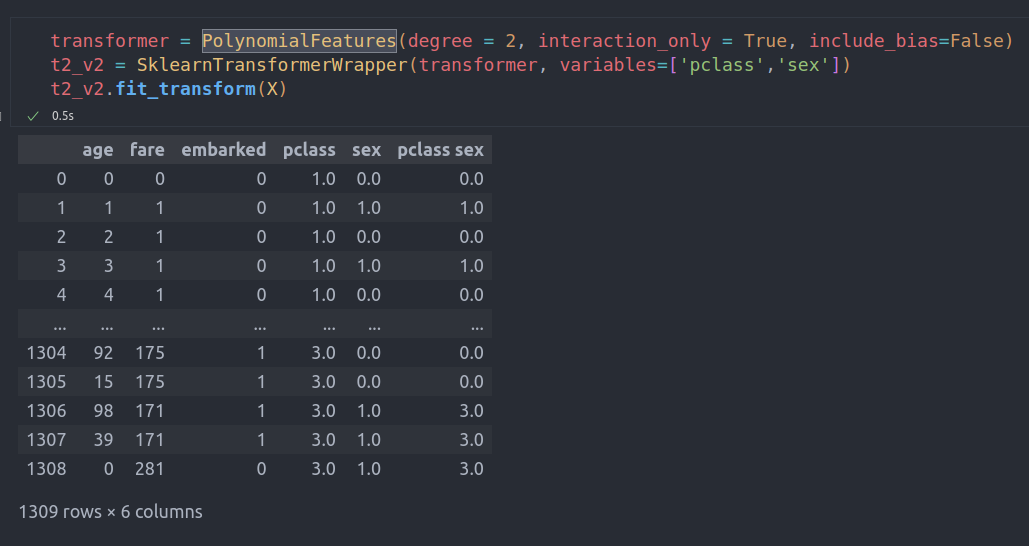Click the transformer variable being assigned on line one
Screen dimensions: 1029x546
click(110, 41)
